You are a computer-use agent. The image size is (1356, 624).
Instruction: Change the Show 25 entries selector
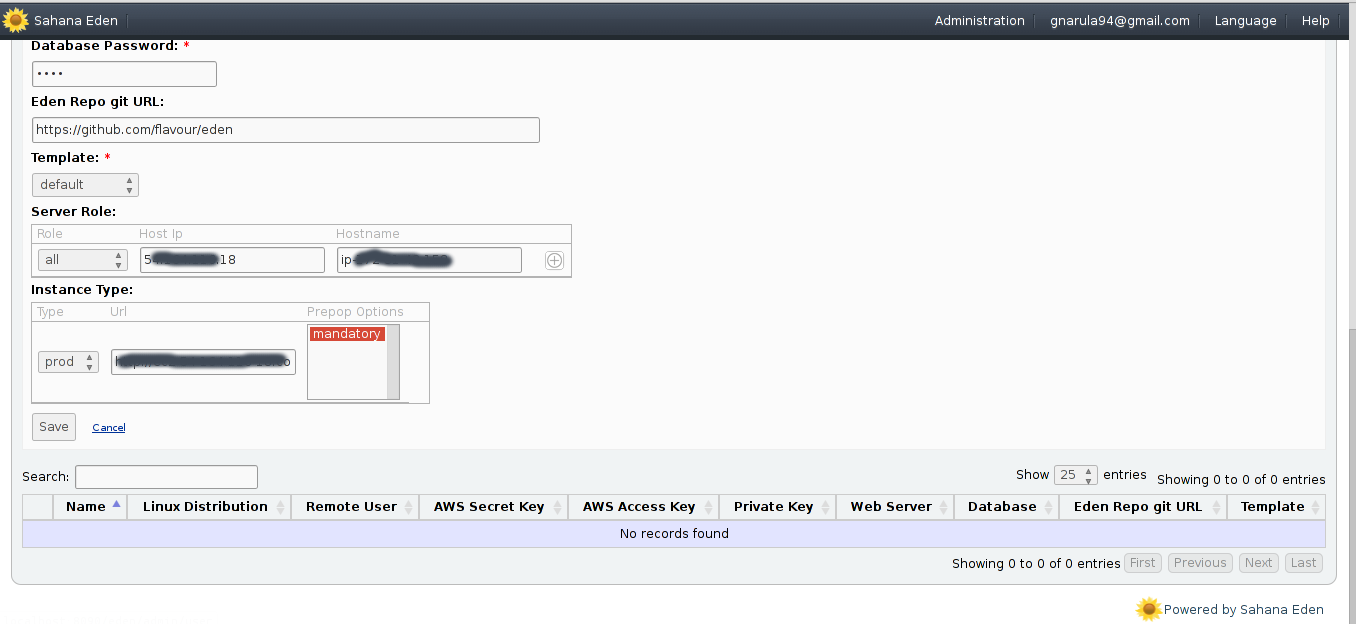click(1076, 475)
